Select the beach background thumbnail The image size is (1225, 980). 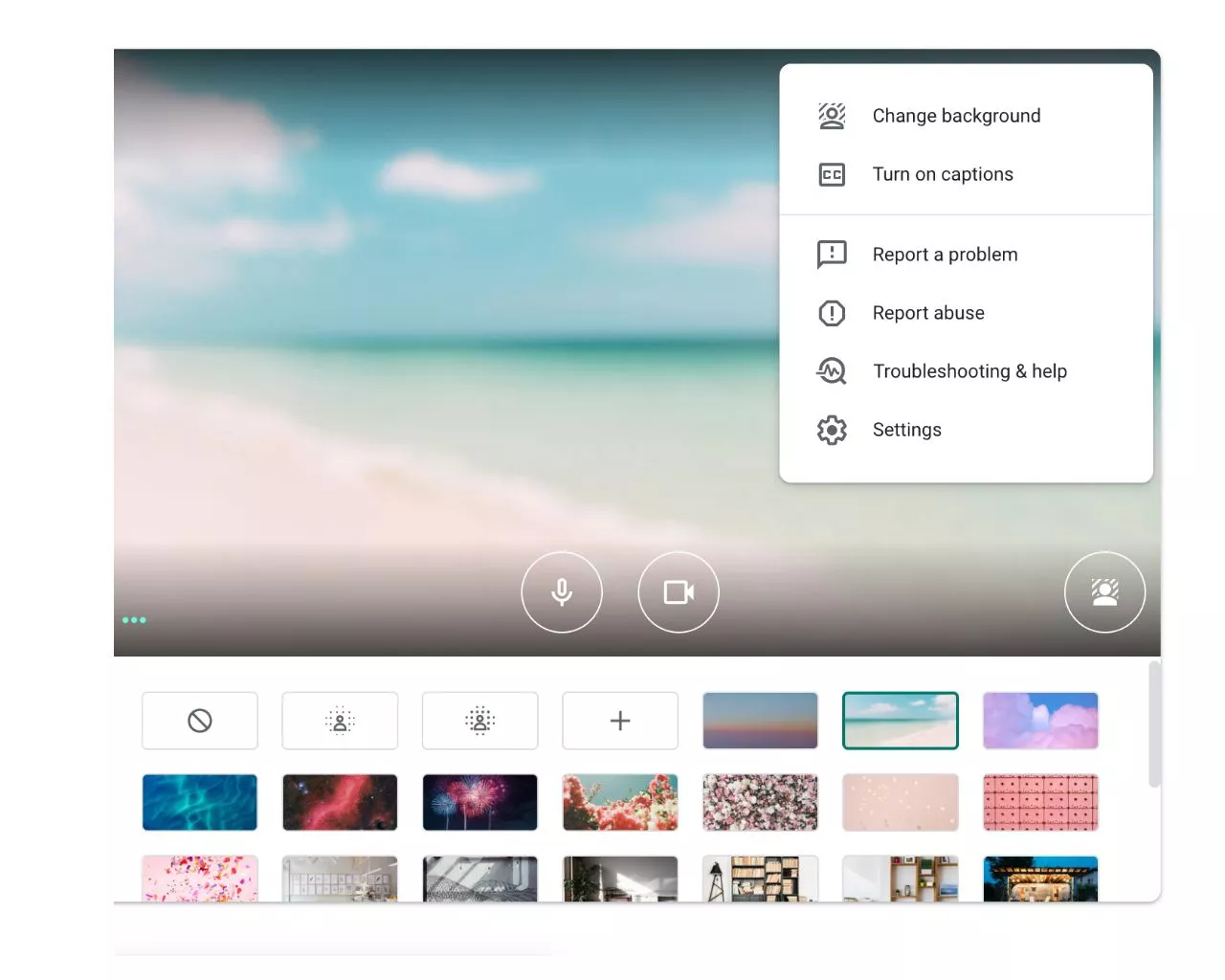point(900,721)
